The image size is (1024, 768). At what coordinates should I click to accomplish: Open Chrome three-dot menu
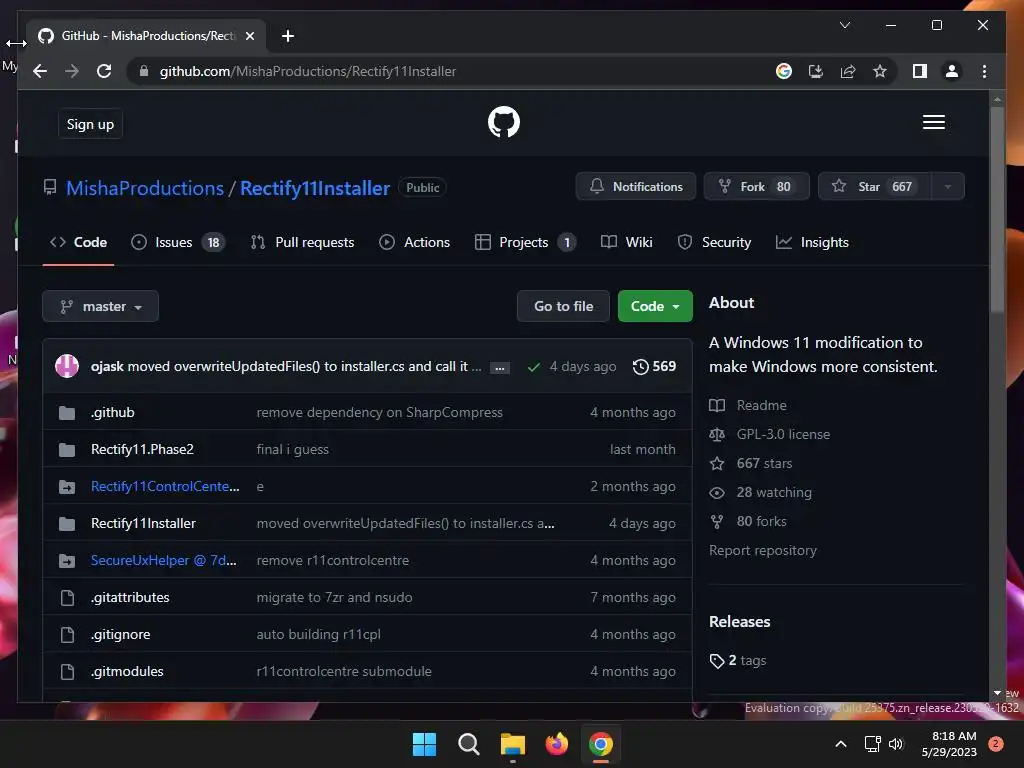pyautogui.click(x=984, y=71)
